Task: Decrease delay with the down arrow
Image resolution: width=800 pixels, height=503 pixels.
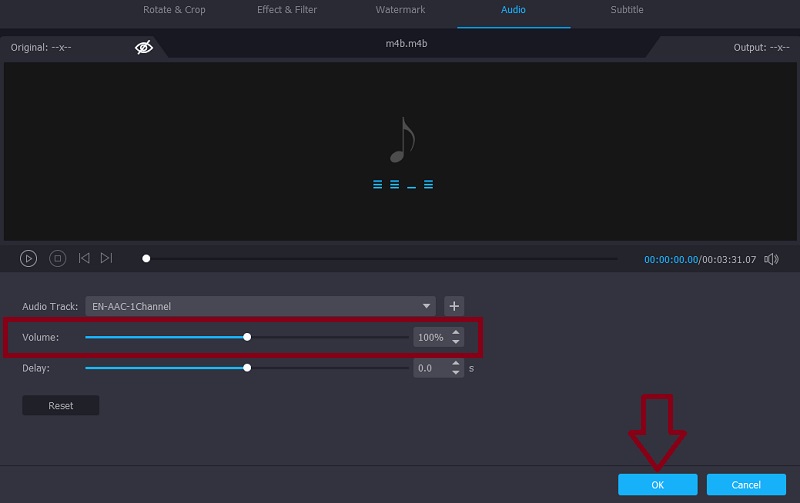Action: click(x=456, y=372)
